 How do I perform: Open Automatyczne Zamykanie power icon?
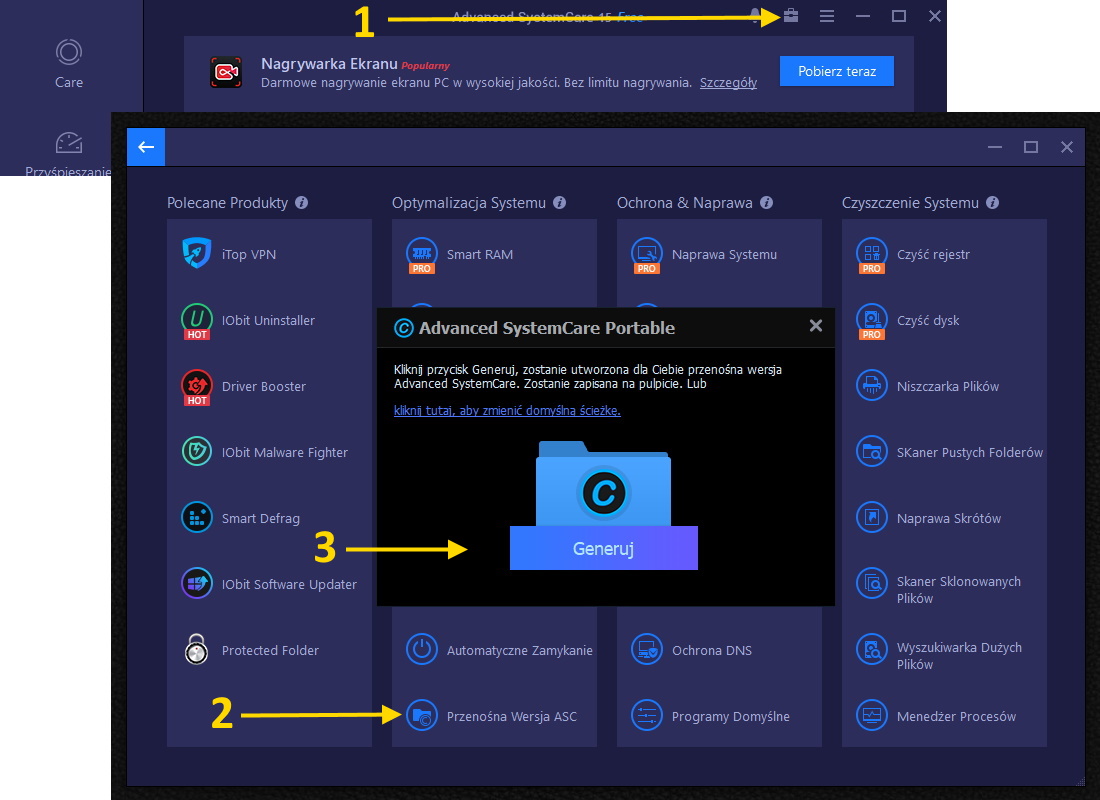click(422, 649)
